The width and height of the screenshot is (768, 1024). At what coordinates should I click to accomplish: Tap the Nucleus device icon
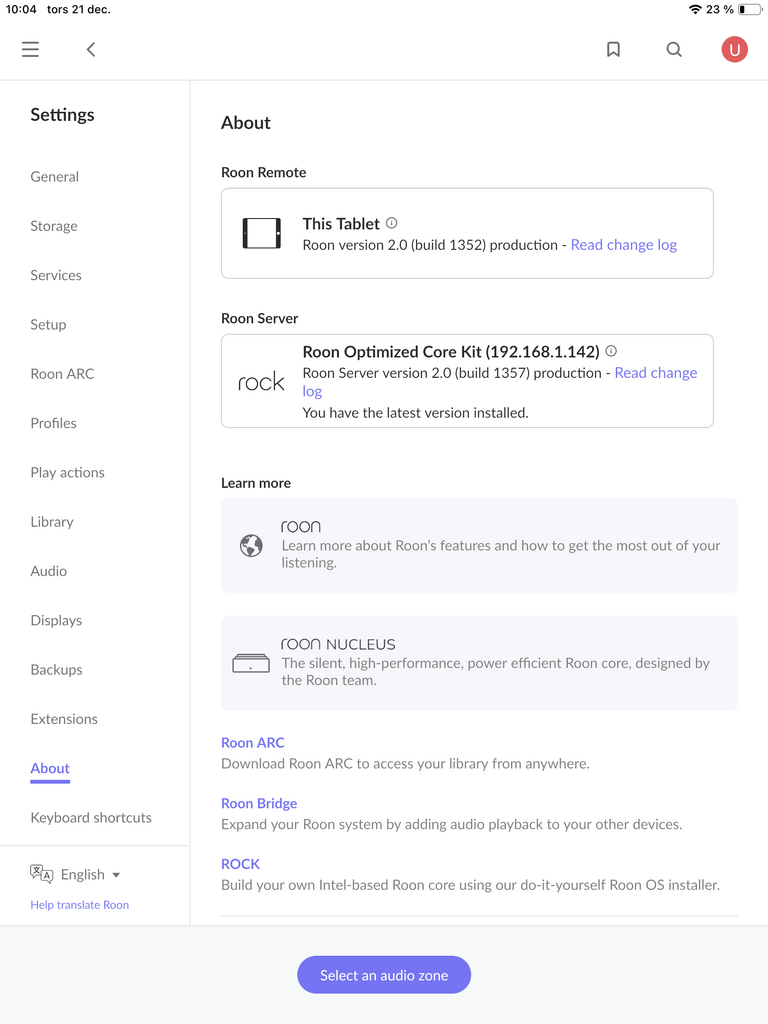point(251,664)
